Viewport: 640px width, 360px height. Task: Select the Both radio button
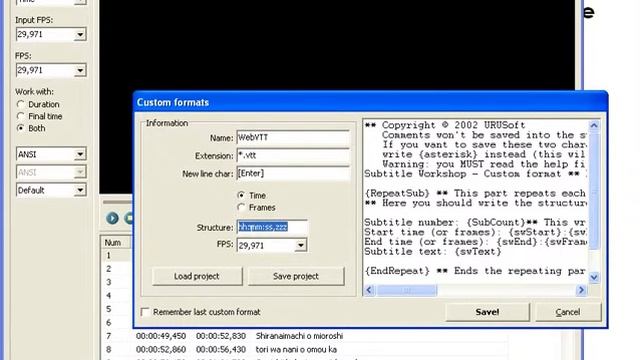click(x=20, y=128)
